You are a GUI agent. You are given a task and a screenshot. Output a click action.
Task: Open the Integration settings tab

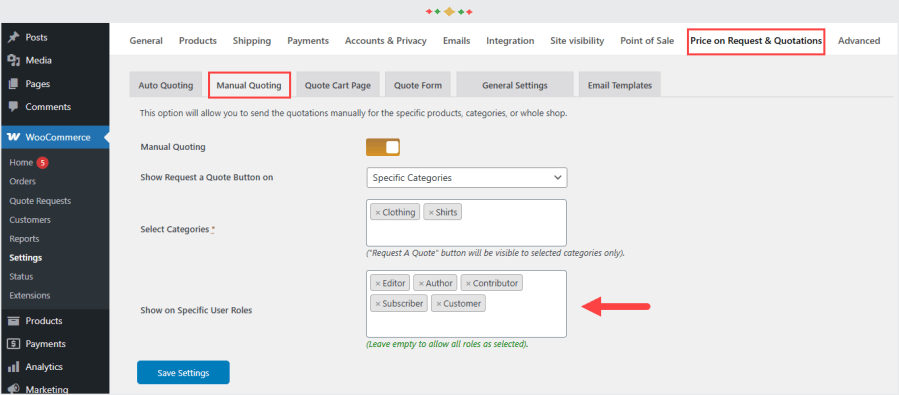click(x=510, y=41)
